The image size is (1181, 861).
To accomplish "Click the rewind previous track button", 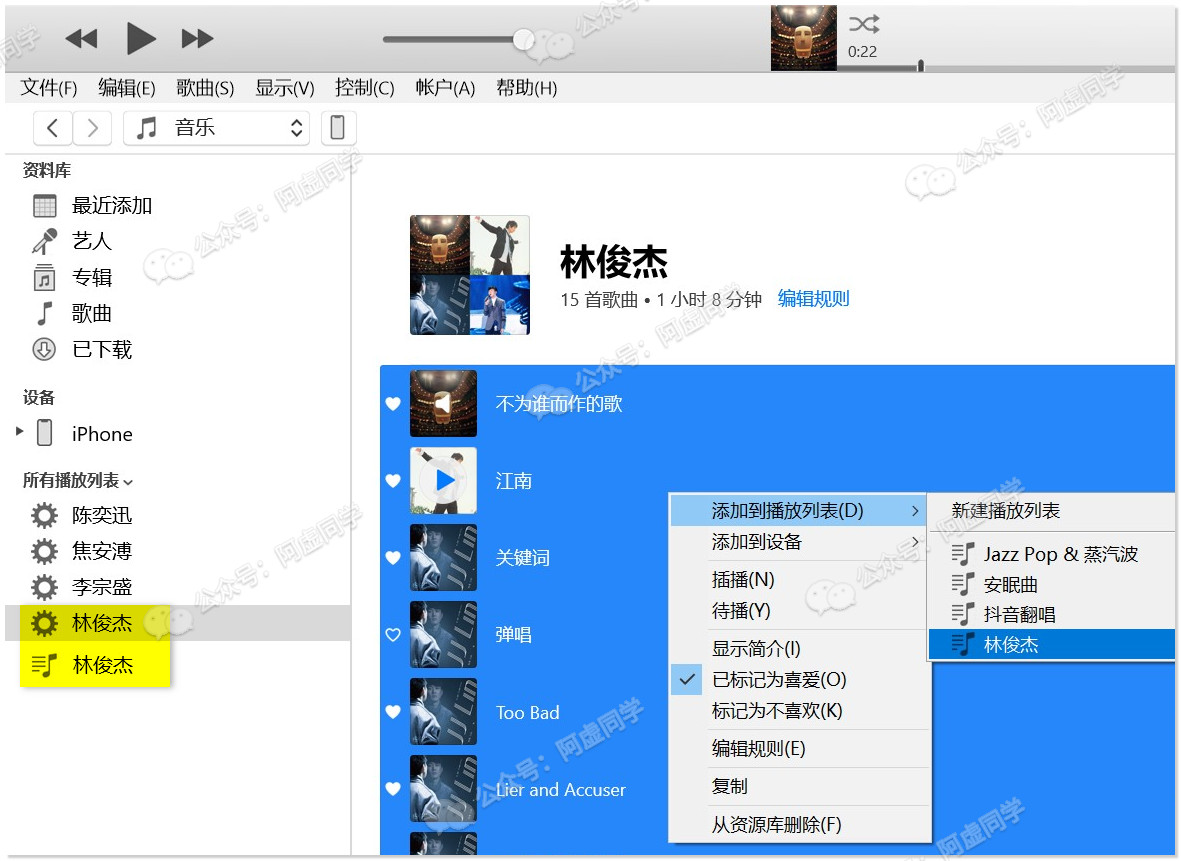I will (81, 38).
